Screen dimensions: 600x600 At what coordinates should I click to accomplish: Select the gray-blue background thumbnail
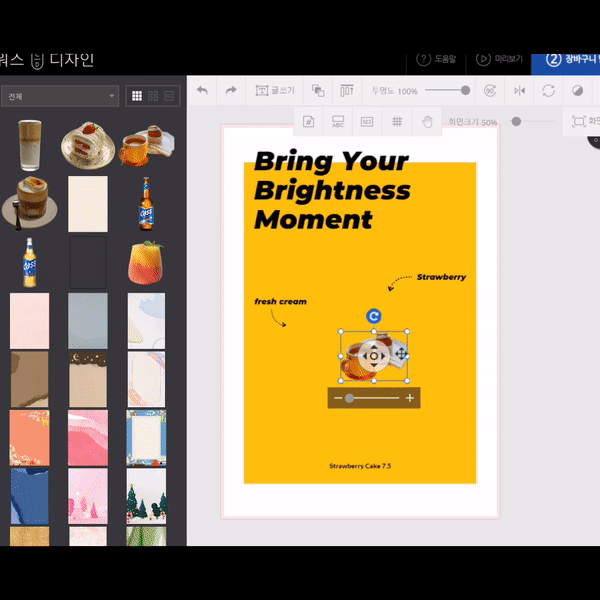(x=88, y=321)
